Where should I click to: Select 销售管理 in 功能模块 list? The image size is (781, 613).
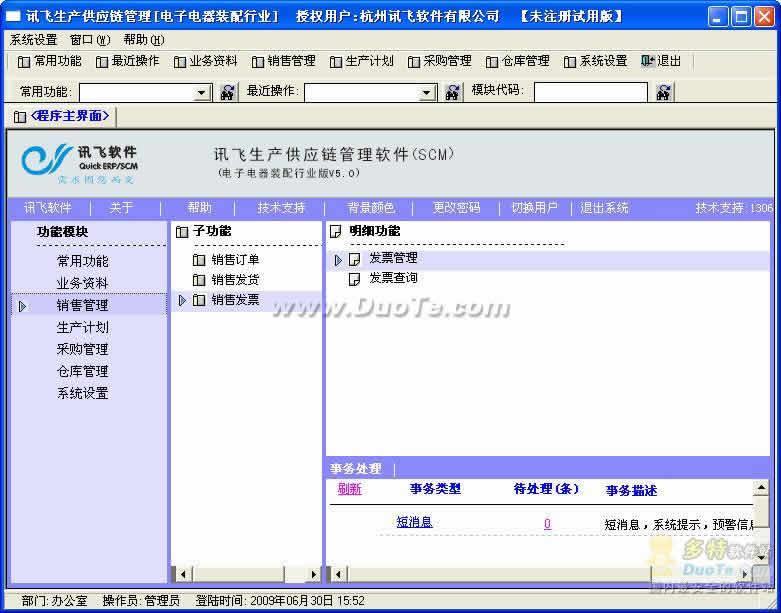pyautogui.click(x=83, y=305)
